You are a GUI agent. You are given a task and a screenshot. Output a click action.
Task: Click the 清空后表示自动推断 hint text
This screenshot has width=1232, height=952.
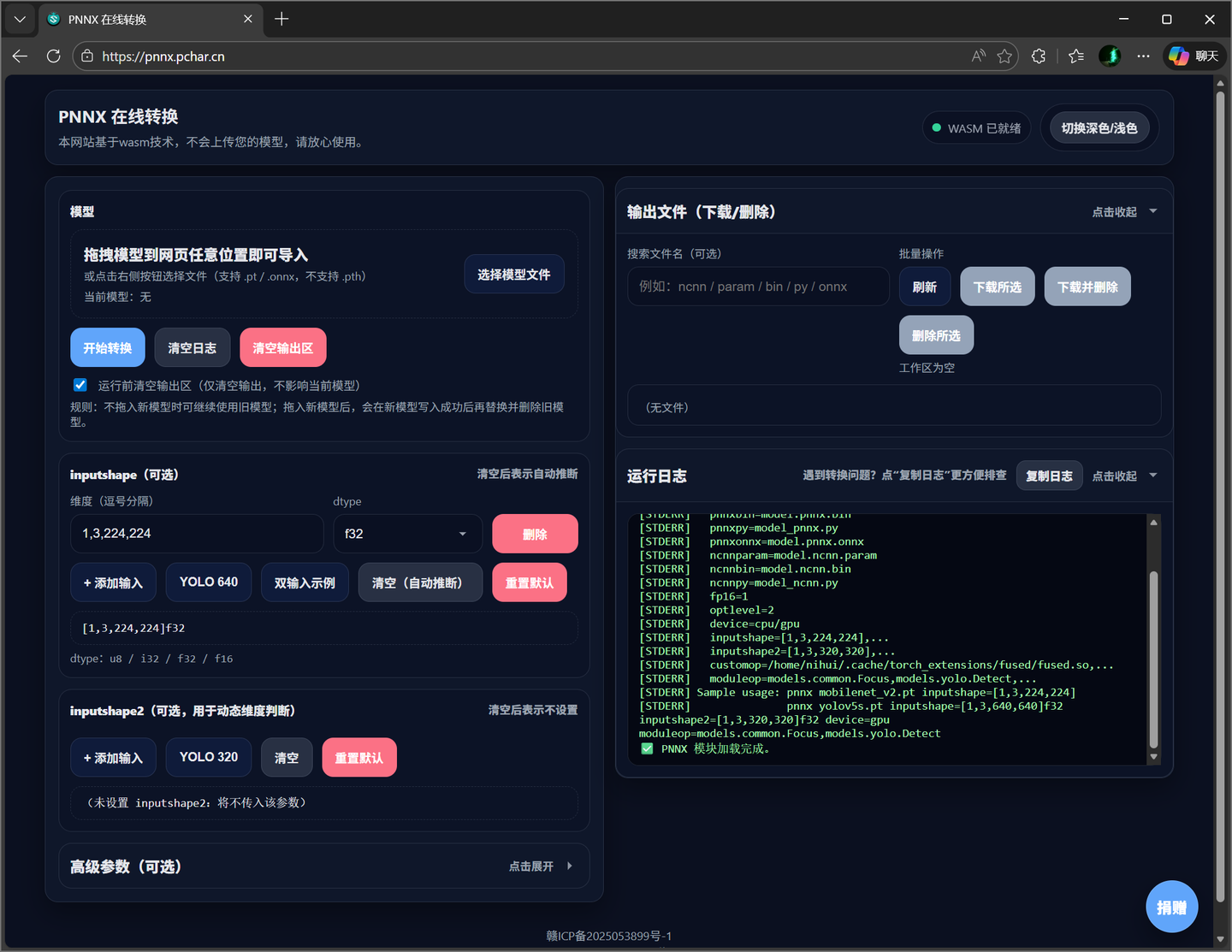pyautogui.click(x=527, y=474)
